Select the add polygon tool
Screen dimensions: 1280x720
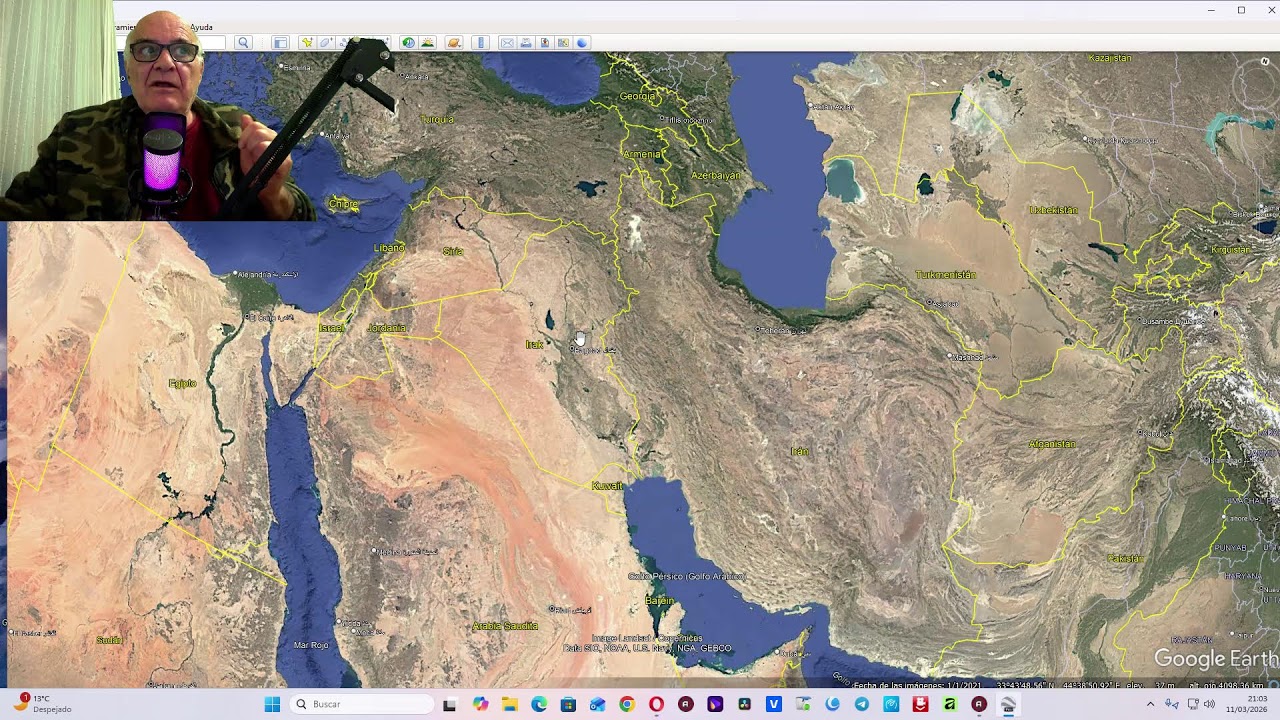coord(325,42)
